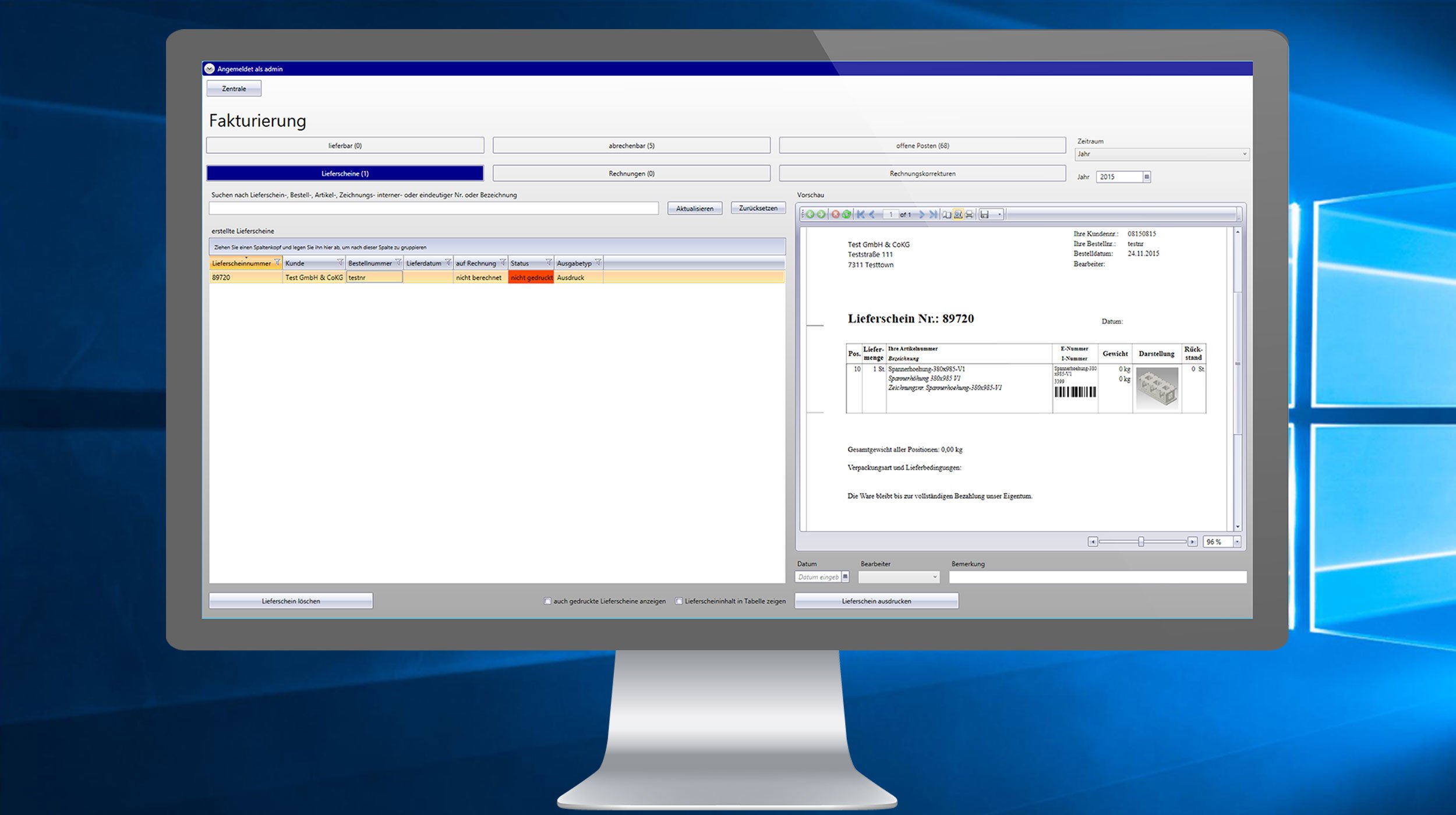Open the Bearbeiter dropdown below preview
Viewport: 1456px width, 815px height.
pos(935,577)
